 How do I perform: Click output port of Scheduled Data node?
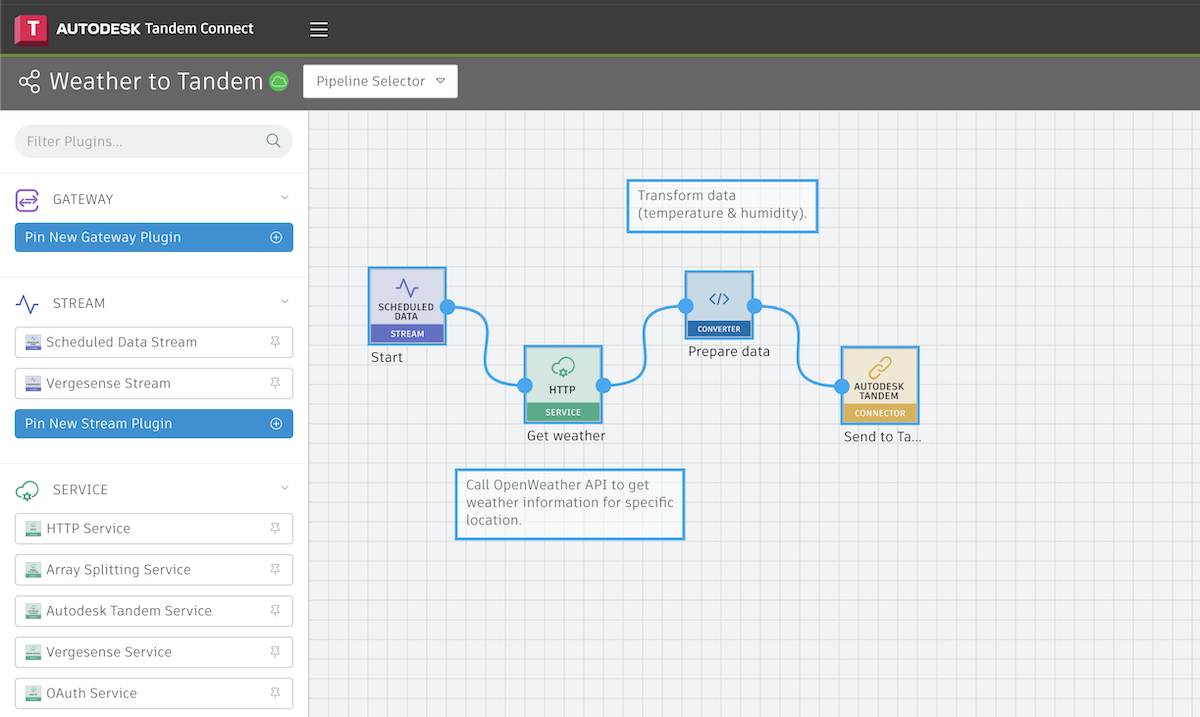pyautogui.click(x=448, y=306)
